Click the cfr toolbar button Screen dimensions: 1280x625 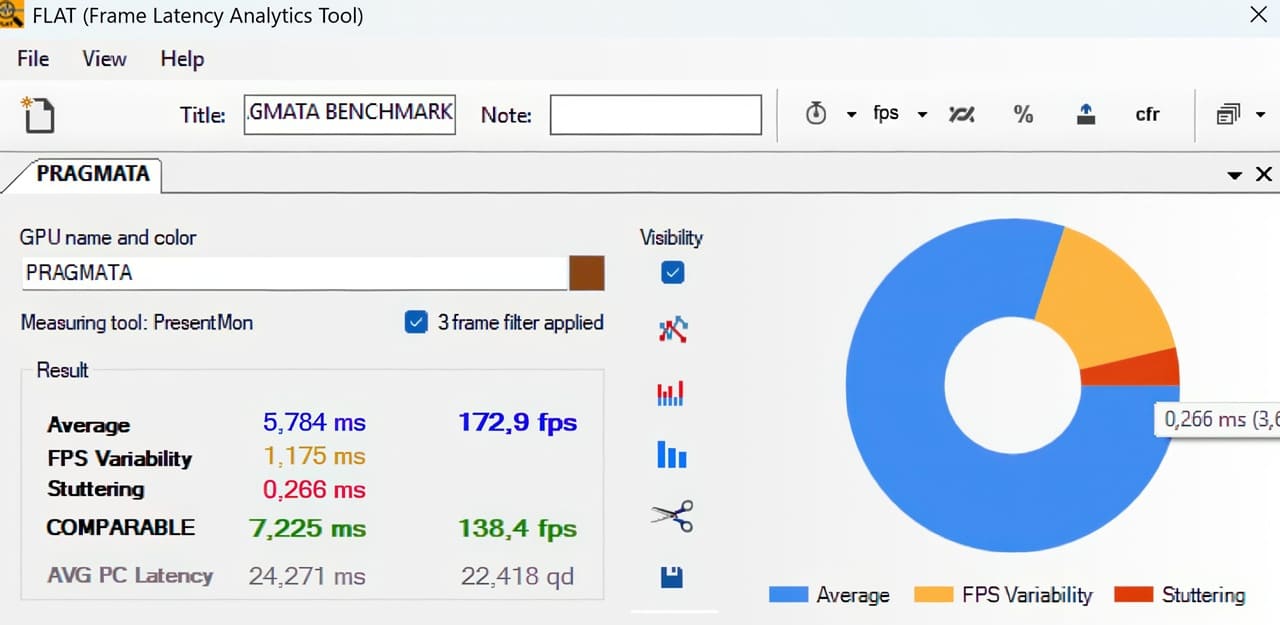(x=1147, y=114)
